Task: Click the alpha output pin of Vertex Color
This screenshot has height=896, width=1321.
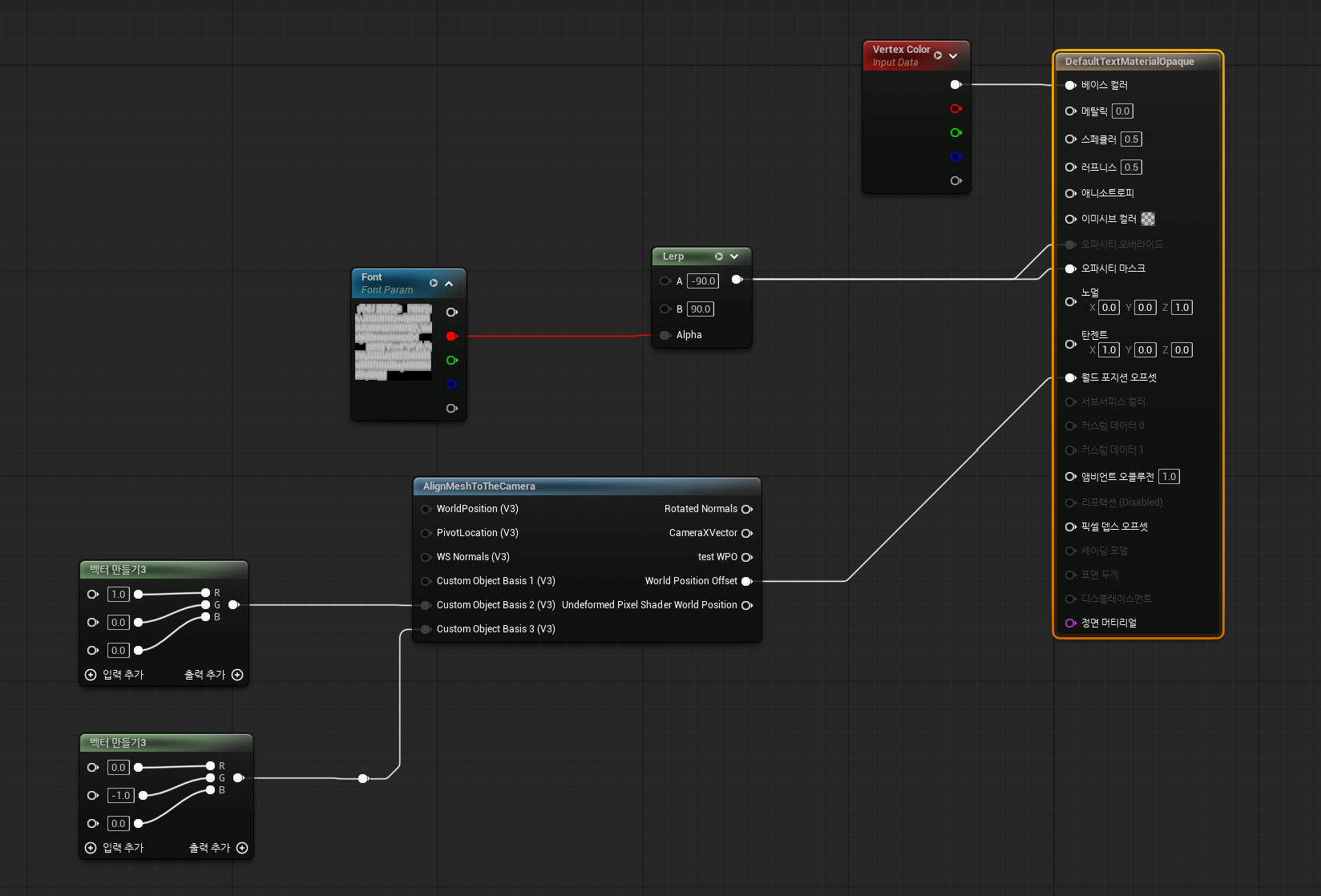Action: click(x=955, y=181)
